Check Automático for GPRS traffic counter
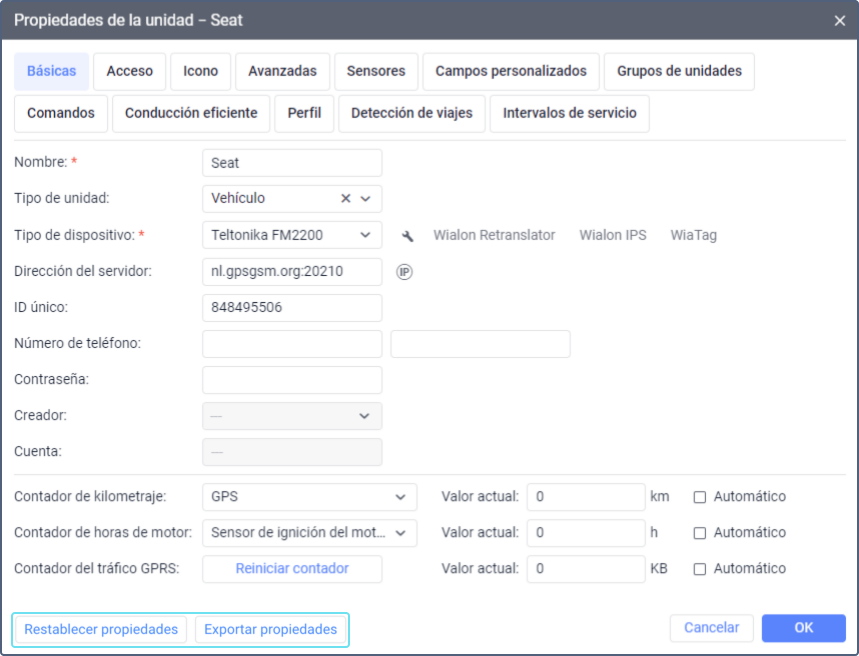This screenshot has width=859, height=656. click(700, 569)
